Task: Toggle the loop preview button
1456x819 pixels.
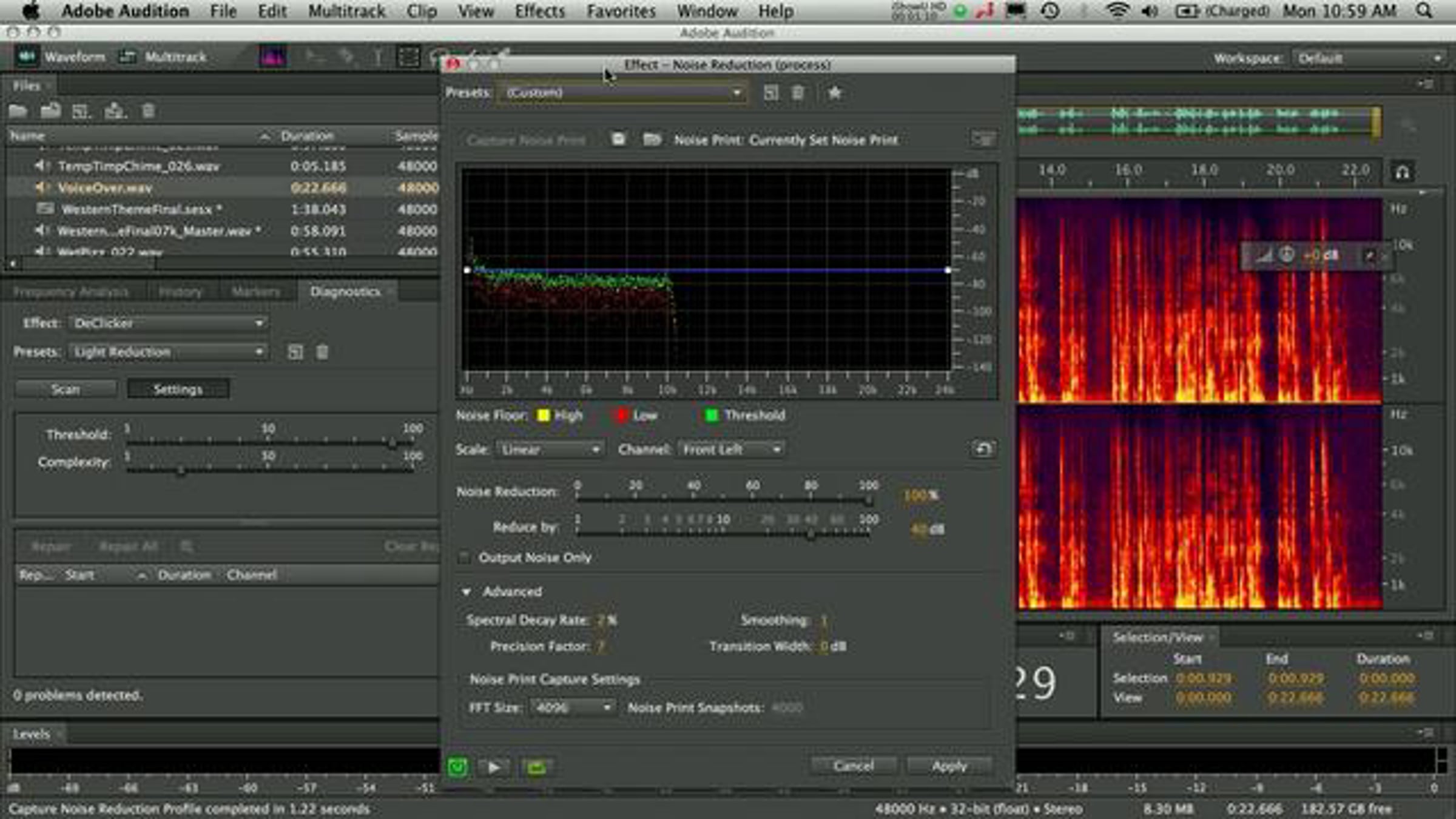Action: [x=536, y=767]
